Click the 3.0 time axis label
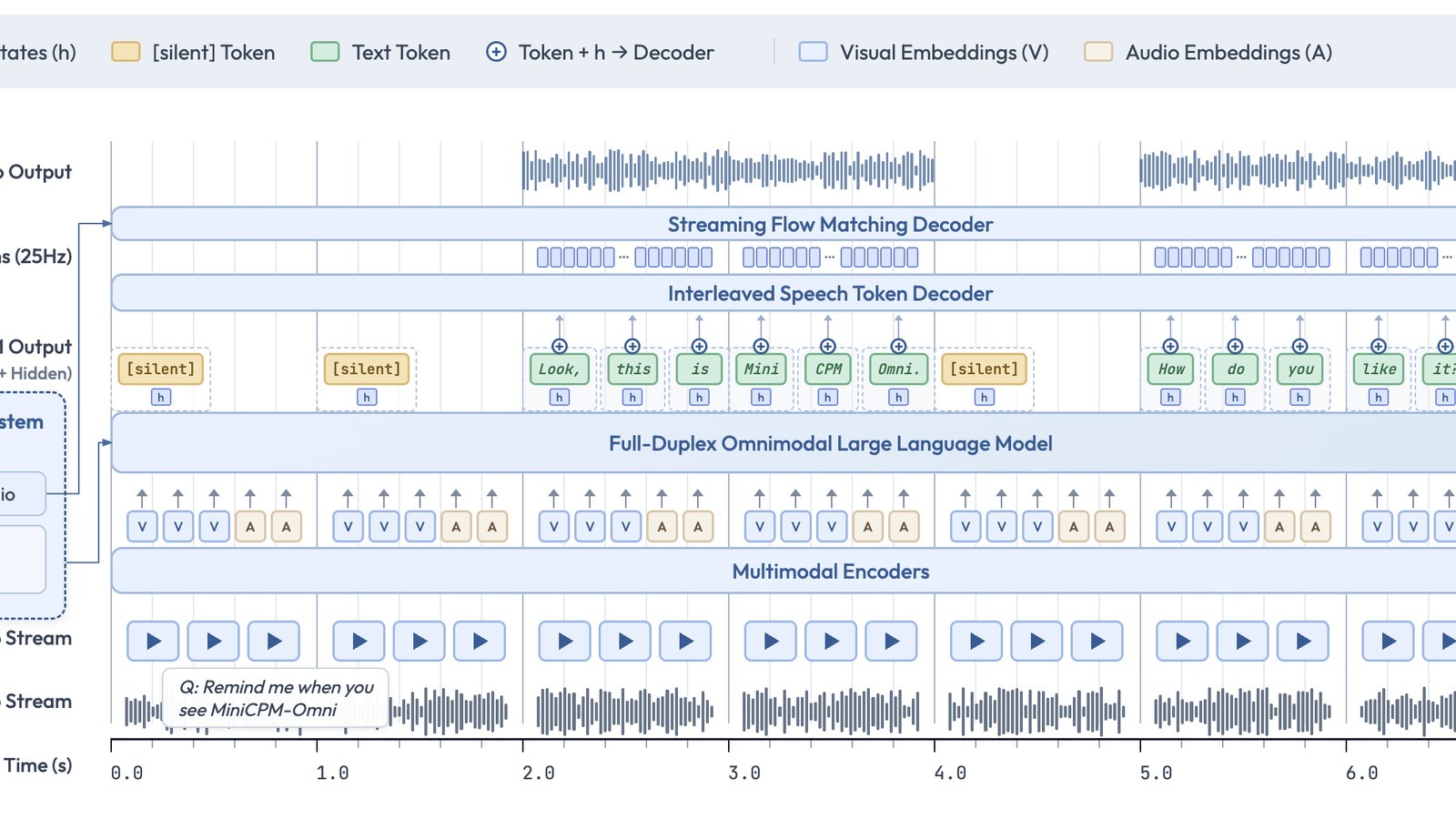Screen dimensions: 1456x819 pos(744,773)
